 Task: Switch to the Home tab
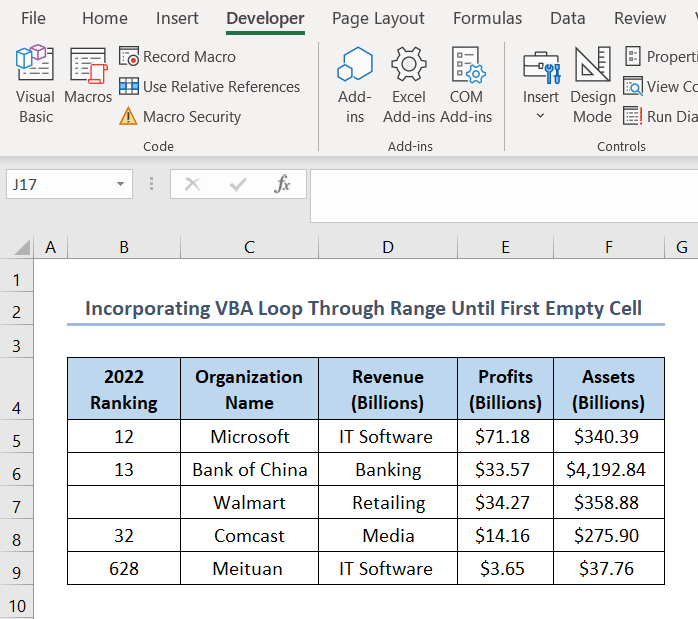(x=105, y=18)
